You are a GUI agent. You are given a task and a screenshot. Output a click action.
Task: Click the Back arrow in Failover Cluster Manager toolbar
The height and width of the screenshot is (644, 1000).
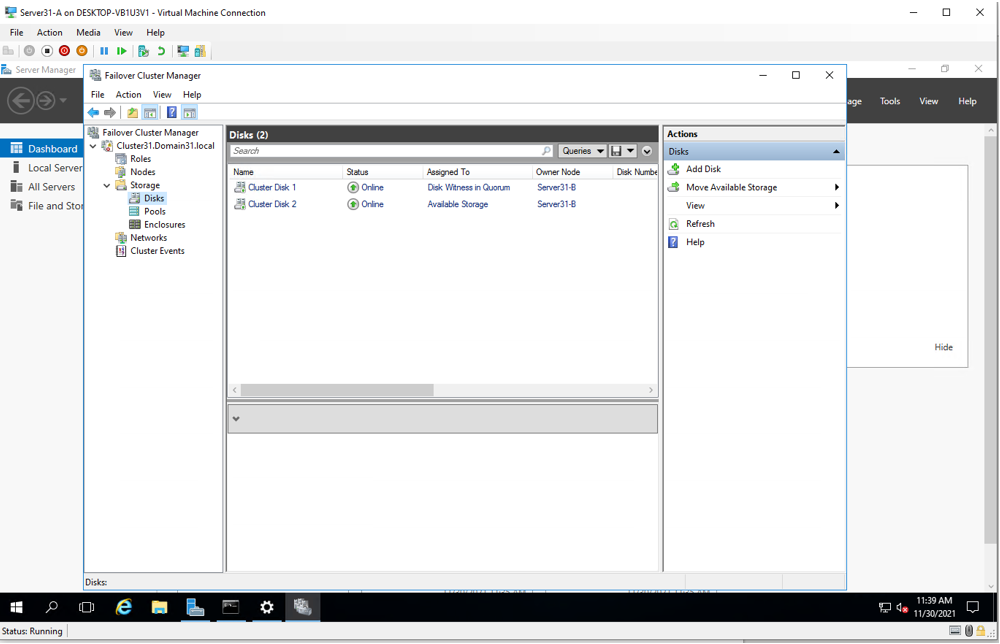[93, 113]
